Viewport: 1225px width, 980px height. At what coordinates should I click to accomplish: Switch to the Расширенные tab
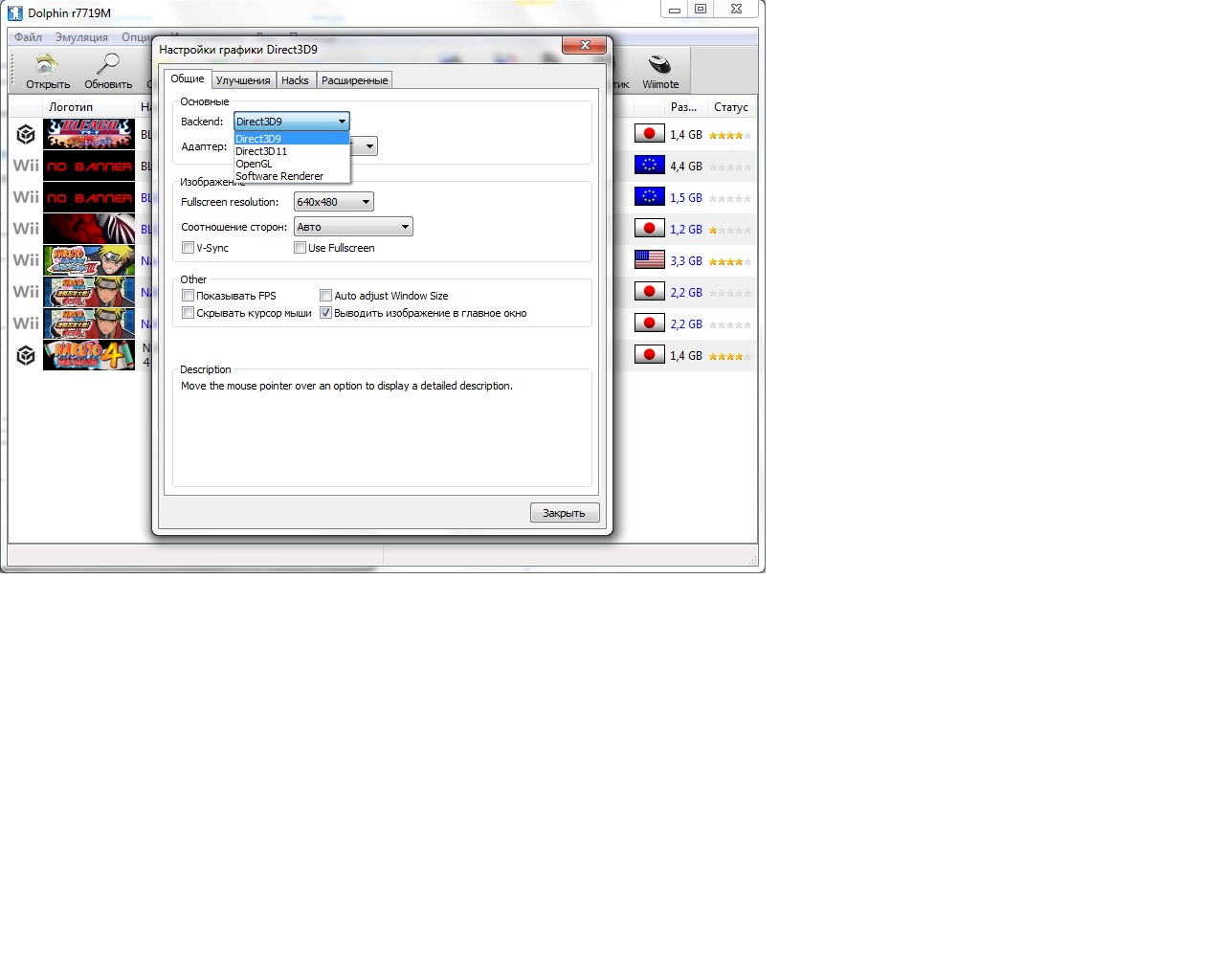pyautogui.click(x=355, y=80)
